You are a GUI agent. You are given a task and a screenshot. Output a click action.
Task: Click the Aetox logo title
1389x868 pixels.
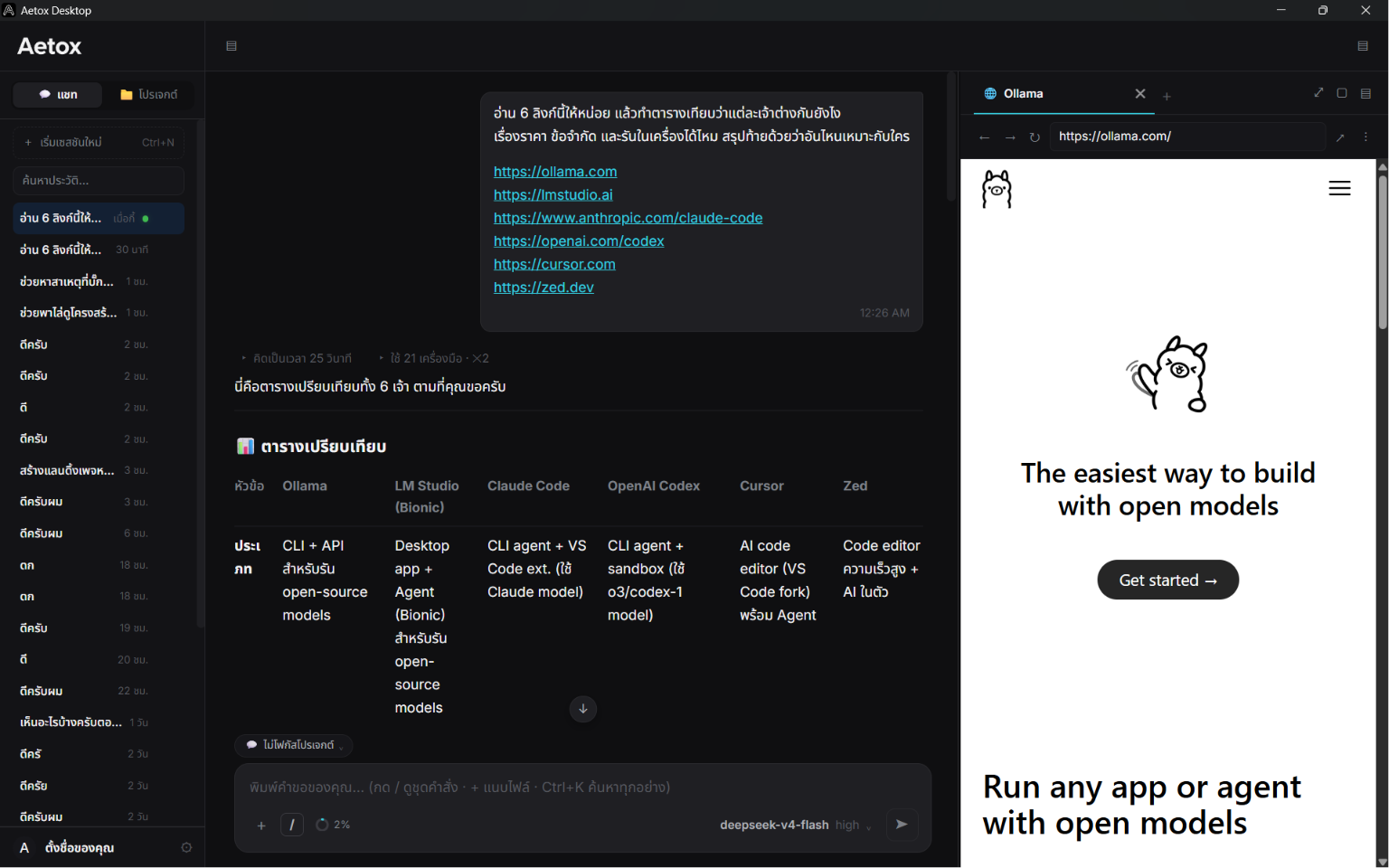click(x=50, y=46)
